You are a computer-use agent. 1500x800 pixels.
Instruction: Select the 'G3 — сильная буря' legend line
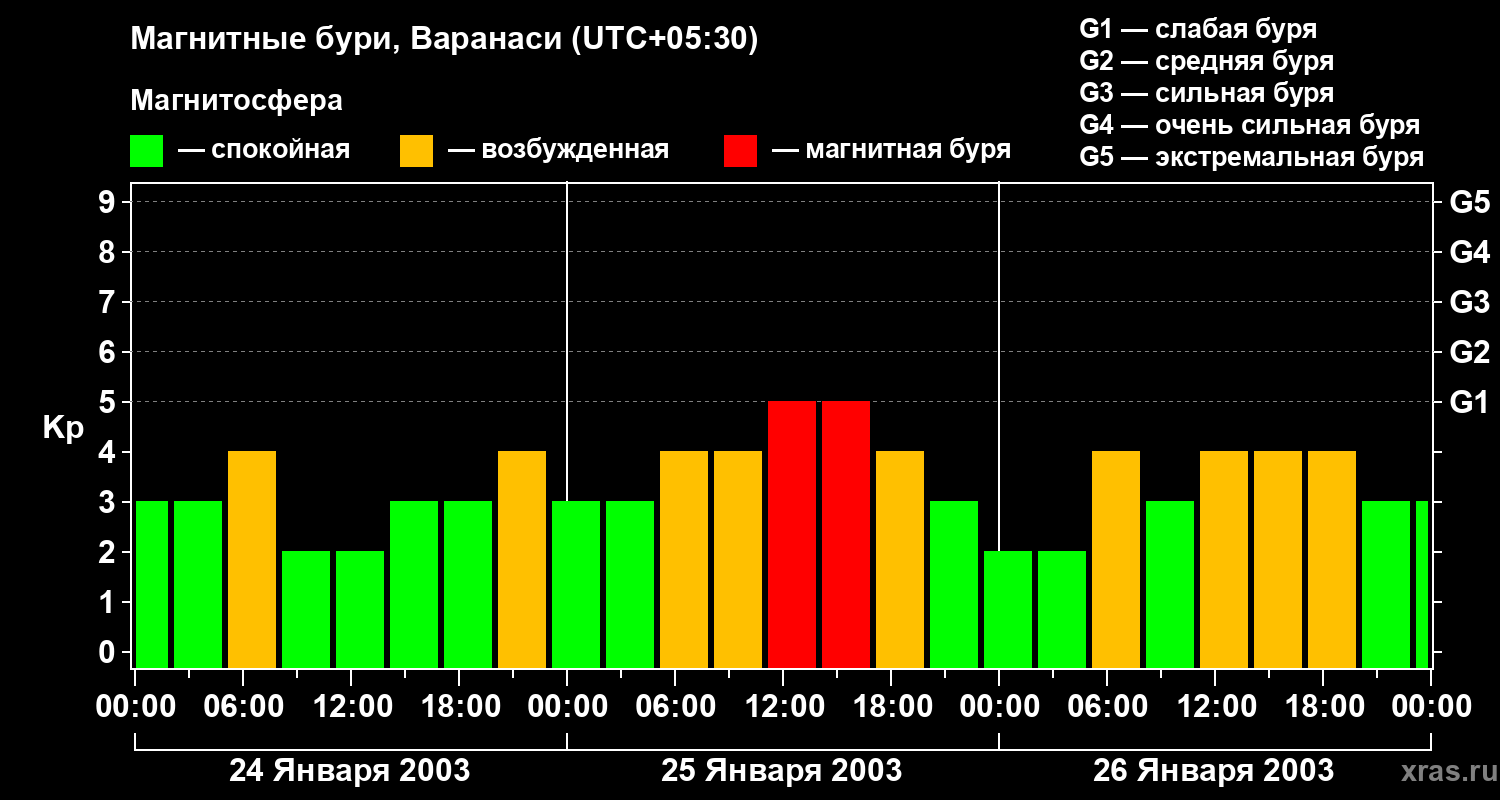(1207, 93)
